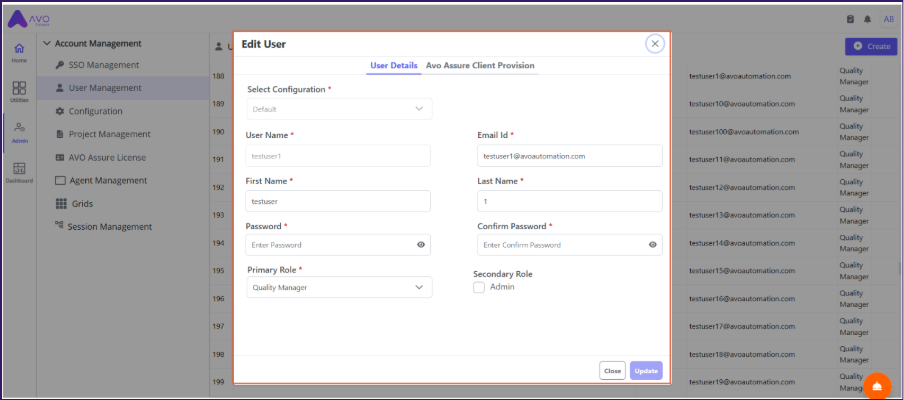Show password using the Password eye icon
The width and height of the screenshot is (904, 400).
pyautogui.click(x=421, y=244)
